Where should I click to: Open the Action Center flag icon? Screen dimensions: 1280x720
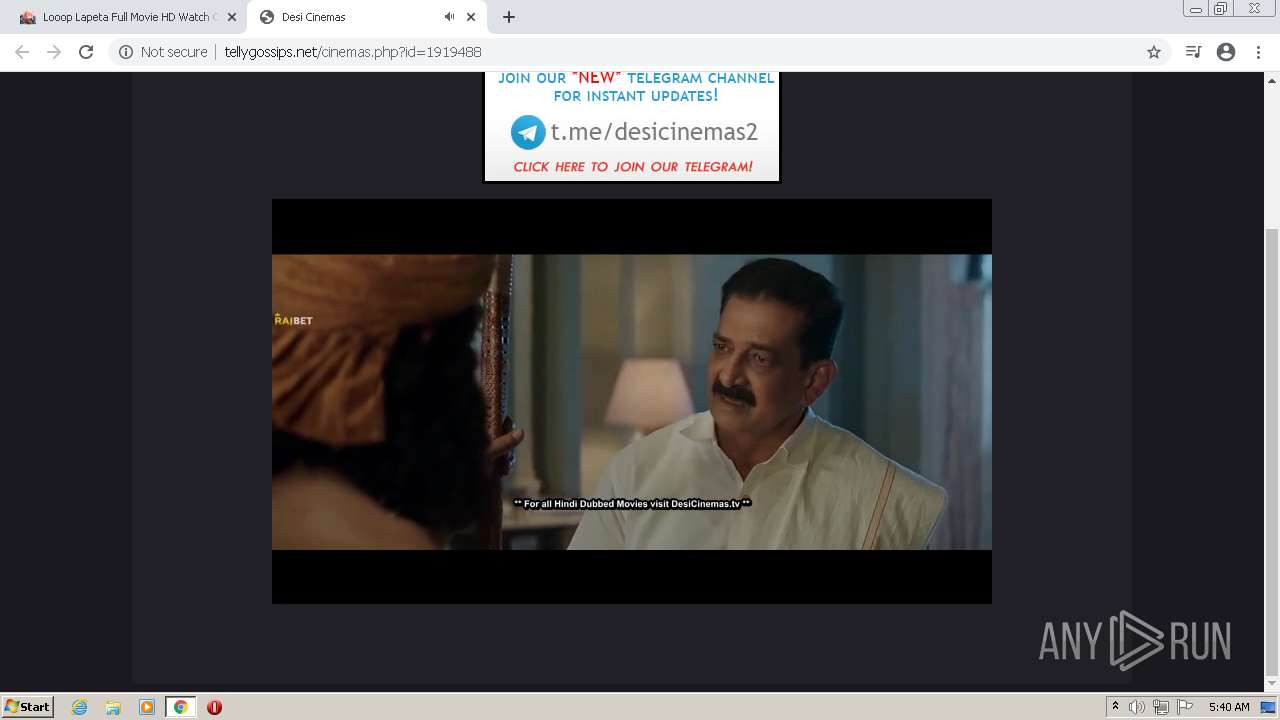1185,707
